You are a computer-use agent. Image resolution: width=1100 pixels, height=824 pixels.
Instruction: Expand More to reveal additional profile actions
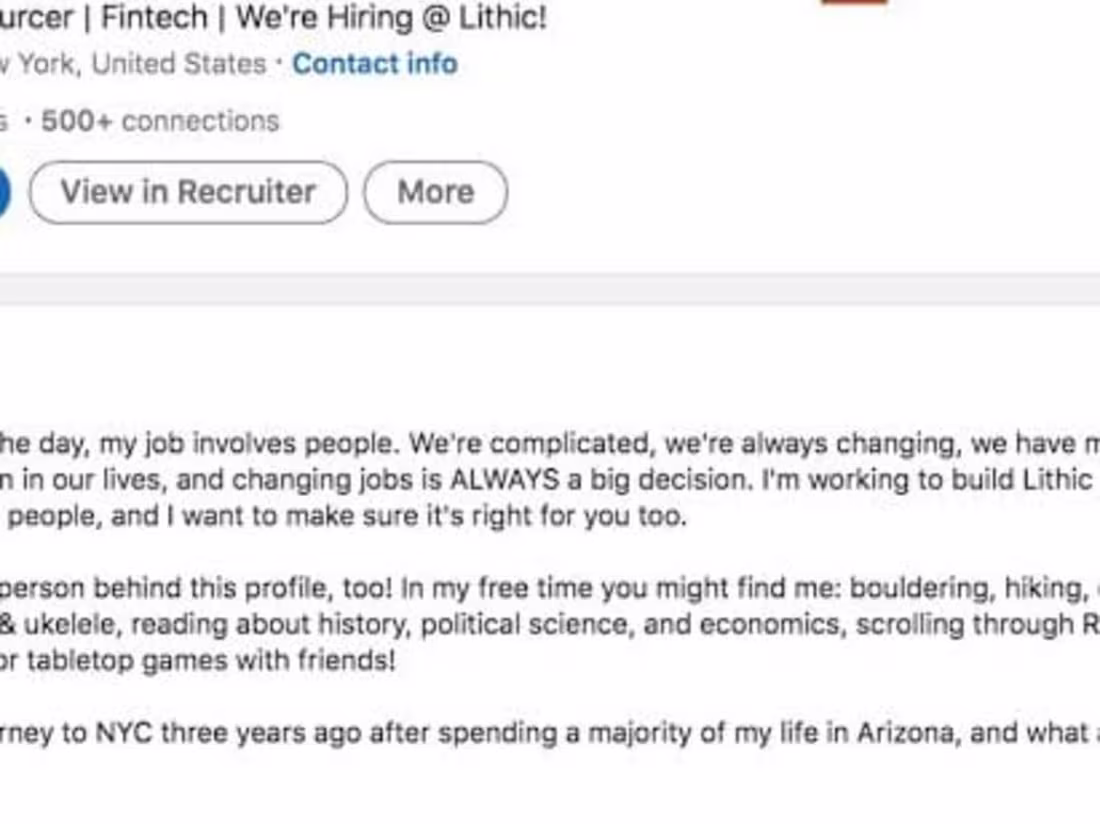click(x=434, y=191)
